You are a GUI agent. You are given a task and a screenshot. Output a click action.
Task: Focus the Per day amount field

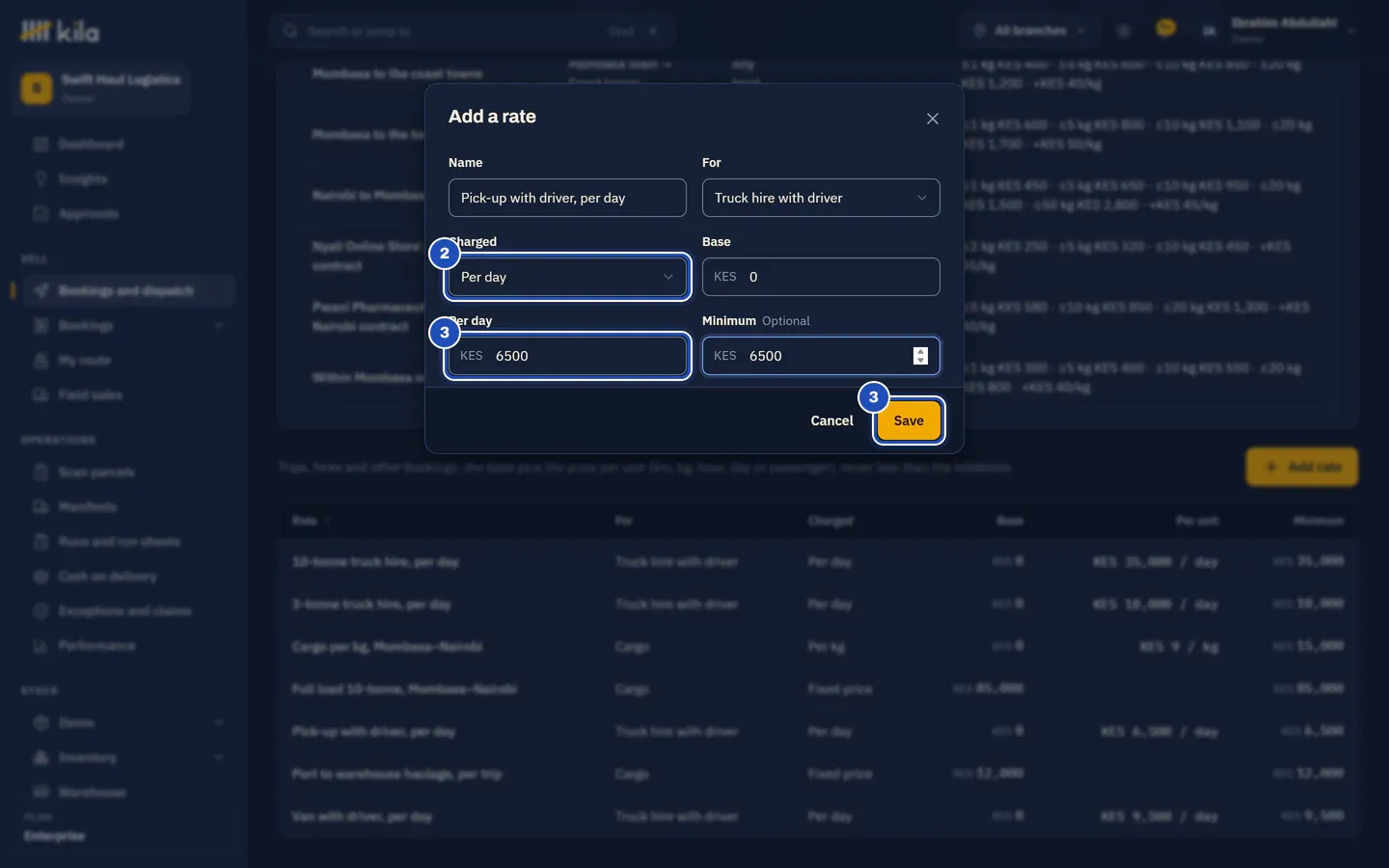pyautogui.click(x=567, y=356)
